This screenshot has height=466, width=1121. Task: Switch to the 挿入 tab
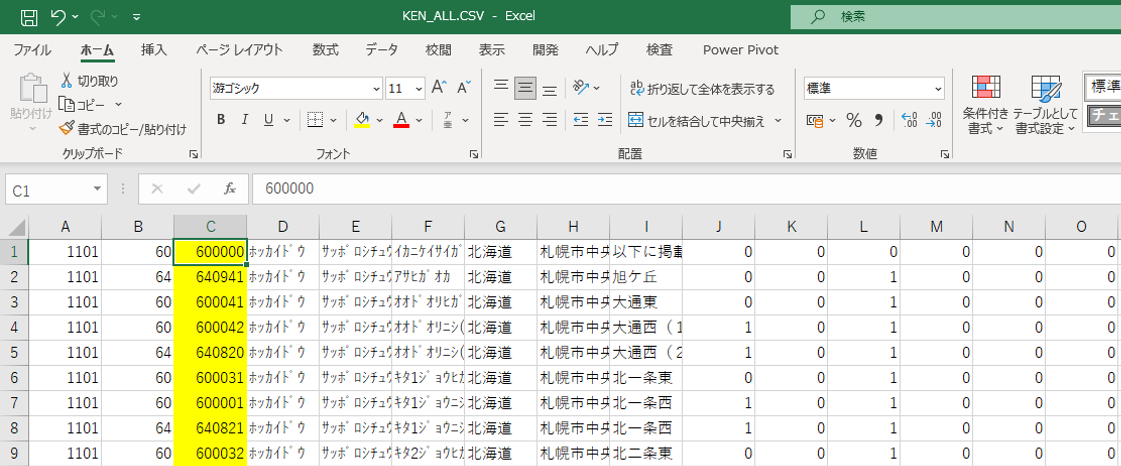(x=154, y=50)
